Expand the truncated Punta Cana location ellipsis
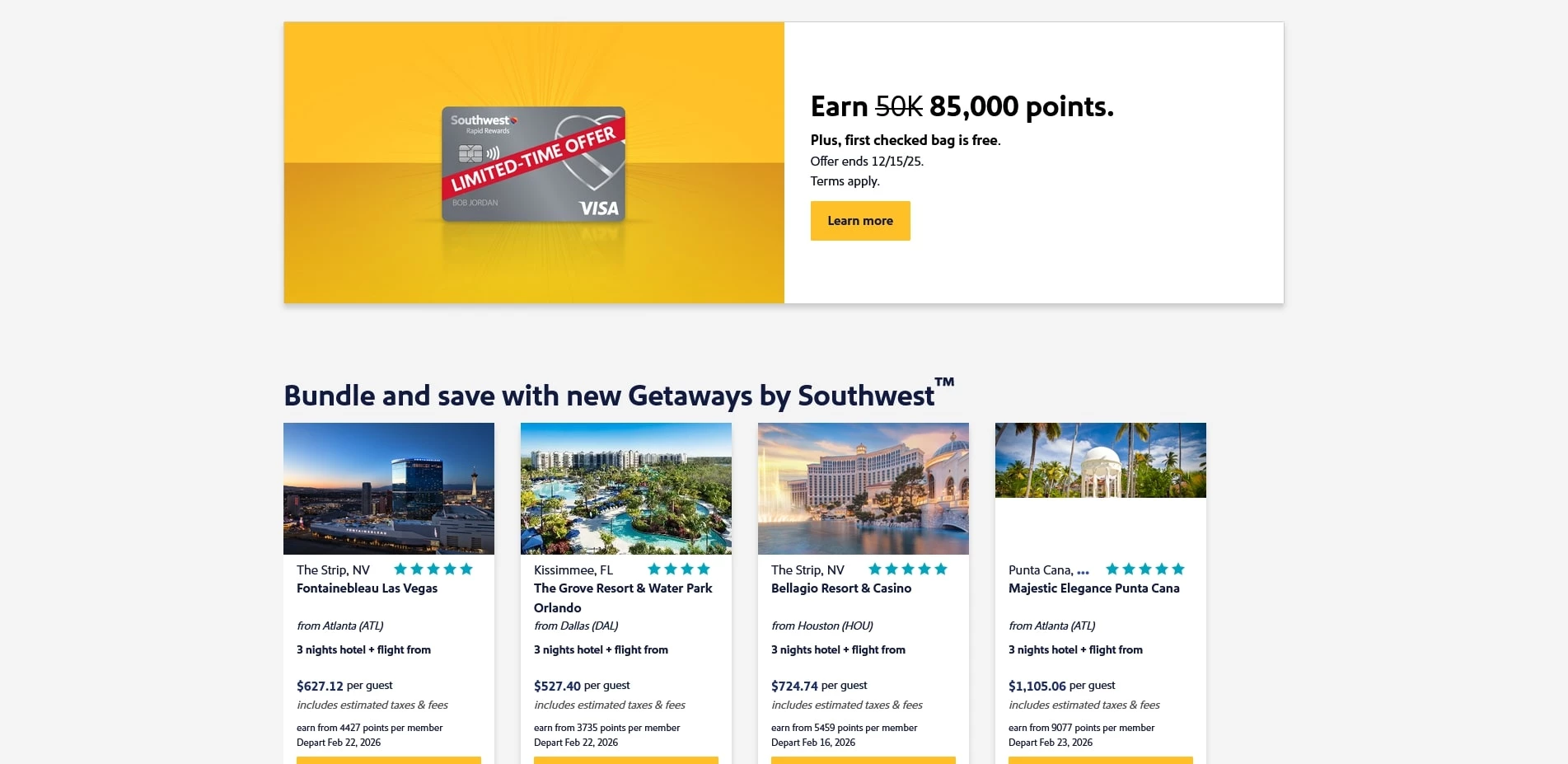This screenshot has width=1568, height=764. (1084, 569)
